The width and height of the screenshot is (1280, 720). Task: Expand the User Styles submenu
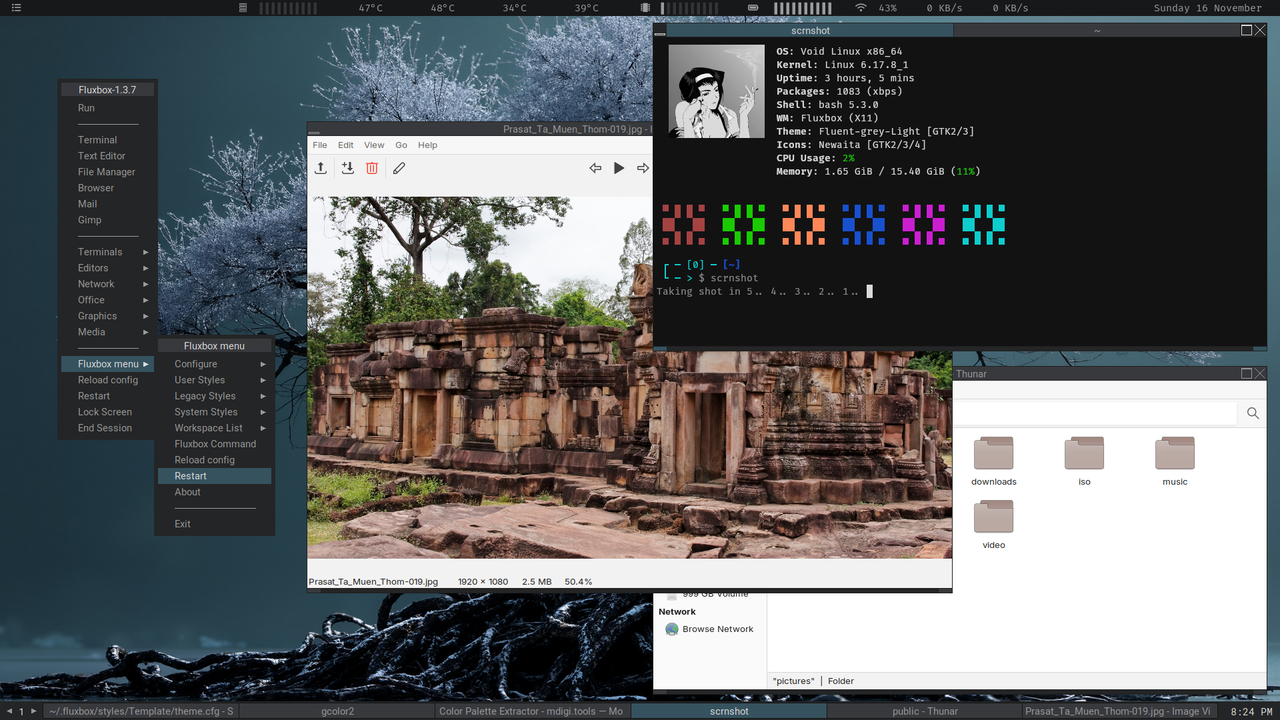(x=215, y=380)
